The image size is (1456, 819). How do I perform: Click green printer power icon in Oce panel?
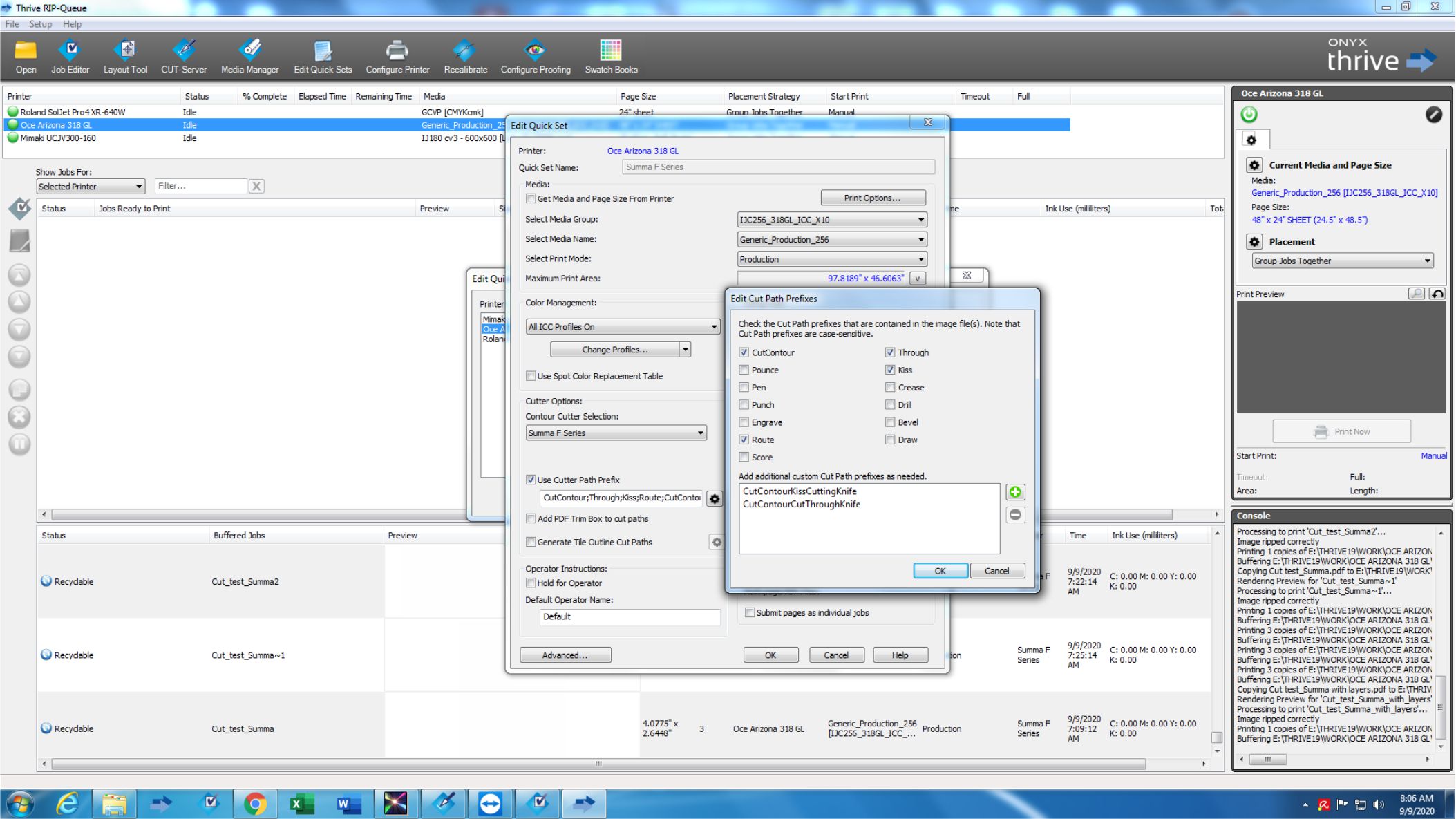click(1249, 115)
